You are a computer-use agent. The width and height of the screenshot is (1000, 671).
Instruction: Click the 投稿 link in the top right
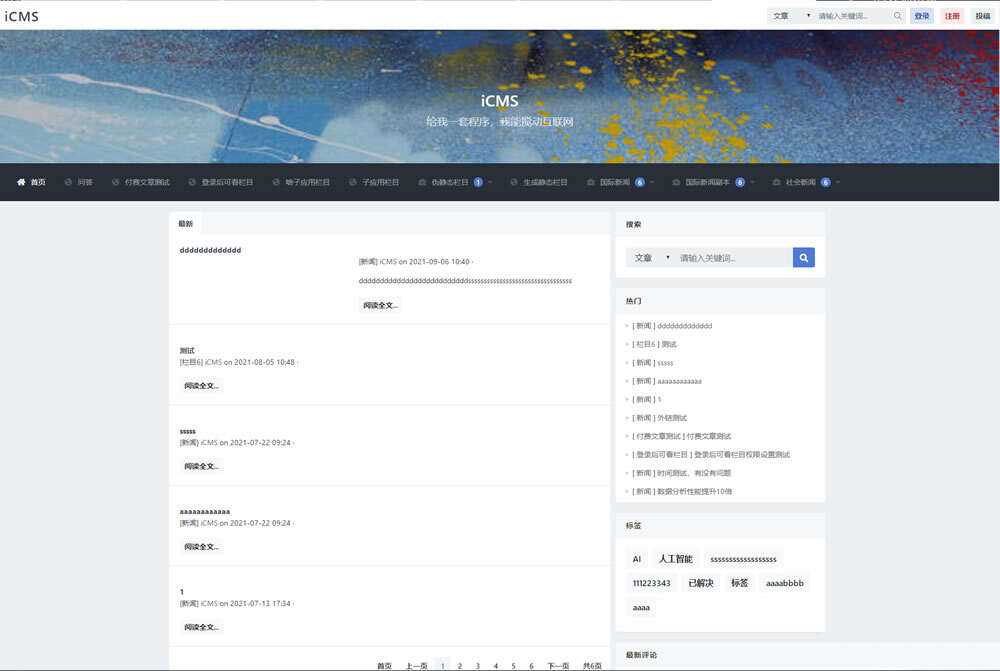[x=984, y=16]
